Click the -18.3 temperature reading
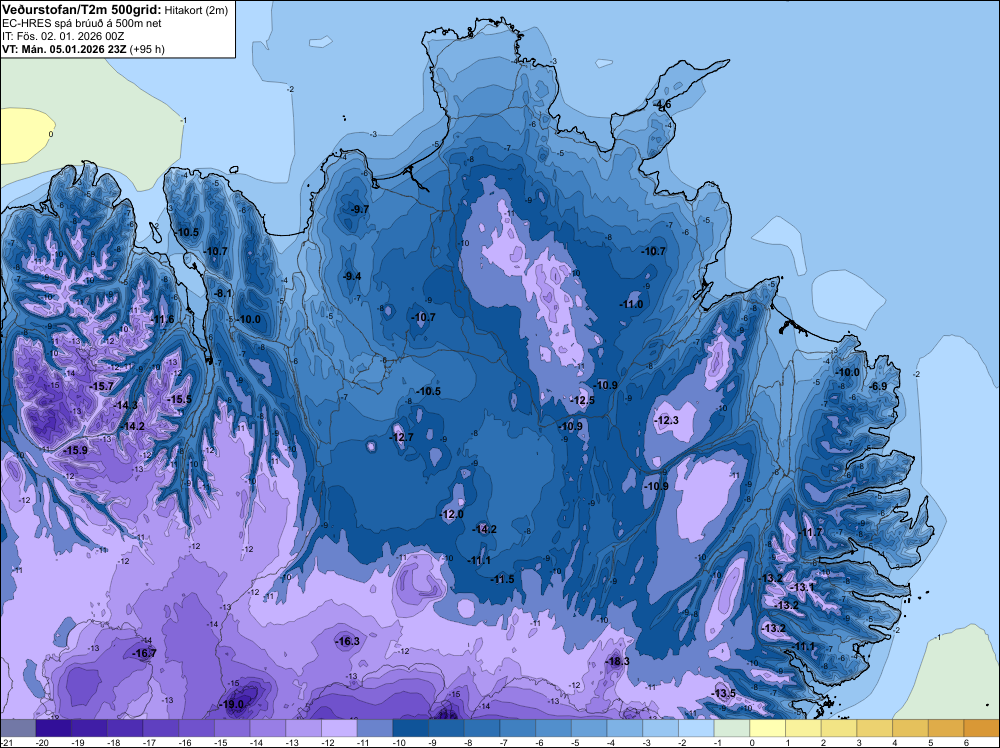 (617, 661)
